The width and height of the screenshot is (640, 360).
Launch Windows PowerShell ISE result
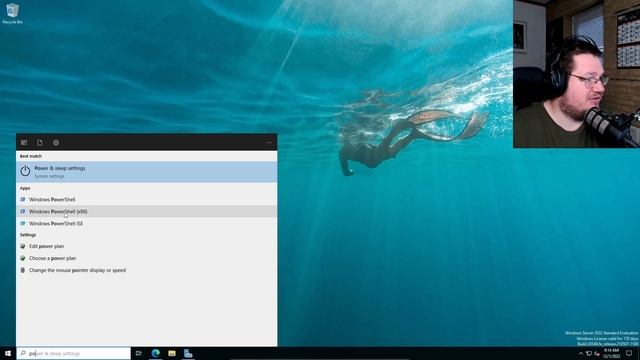(147, 223)
